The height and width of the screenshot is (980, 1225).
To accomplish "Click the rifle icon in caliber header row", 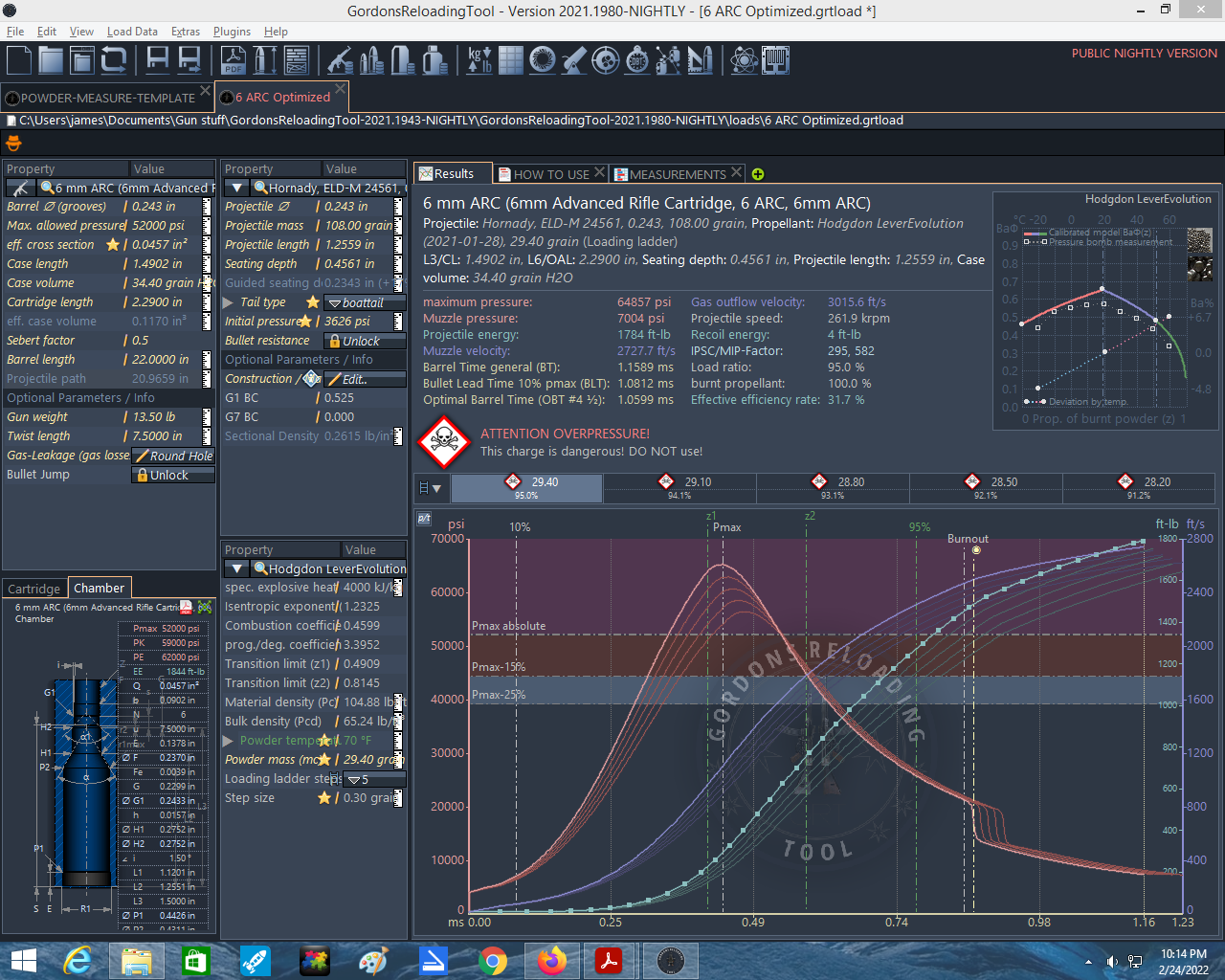I will pyautogui.click(x=19, y=188).
